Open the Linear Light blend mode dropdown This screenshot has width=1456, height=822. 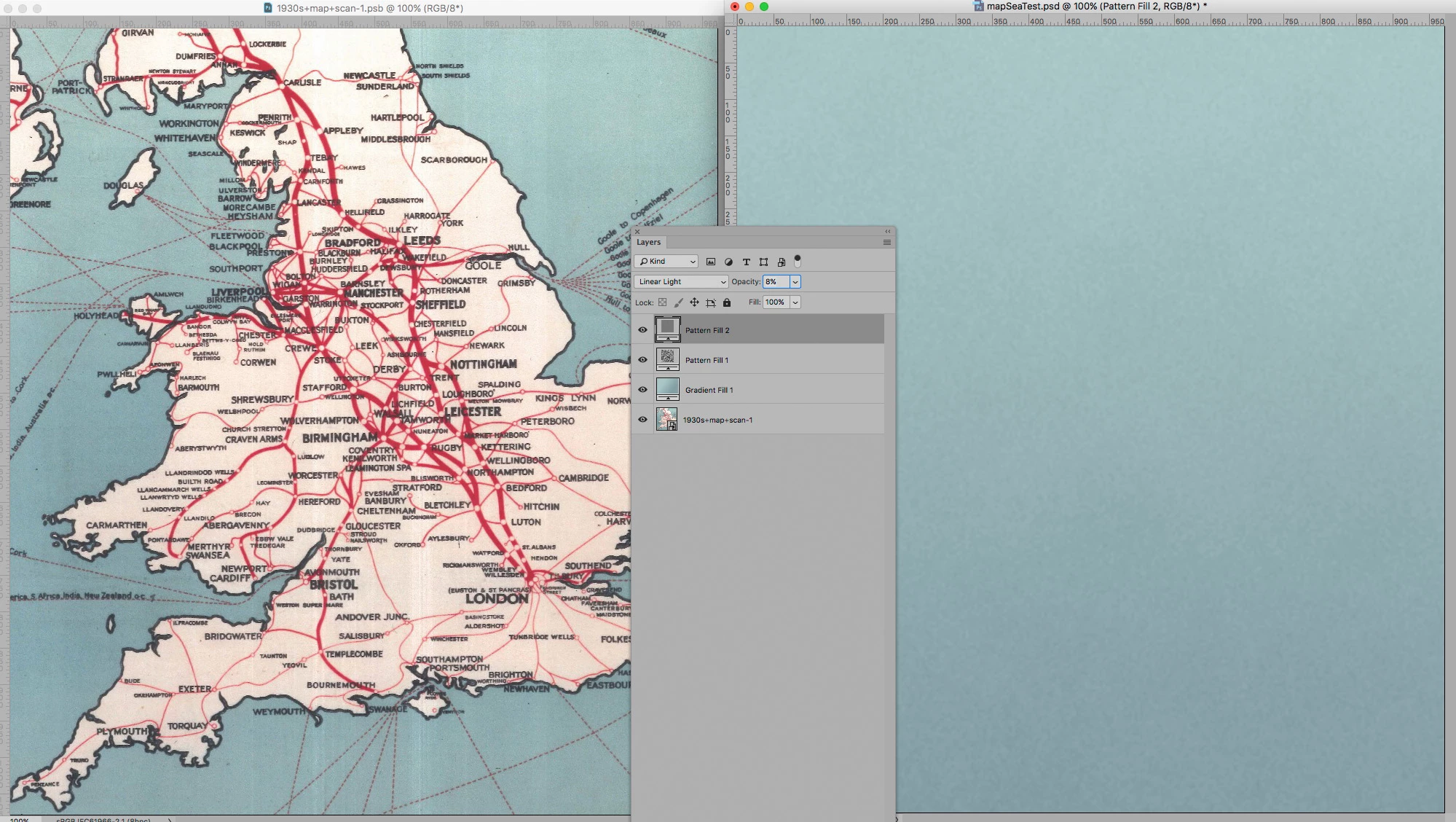pyautogui.click(x=681, y=282)
